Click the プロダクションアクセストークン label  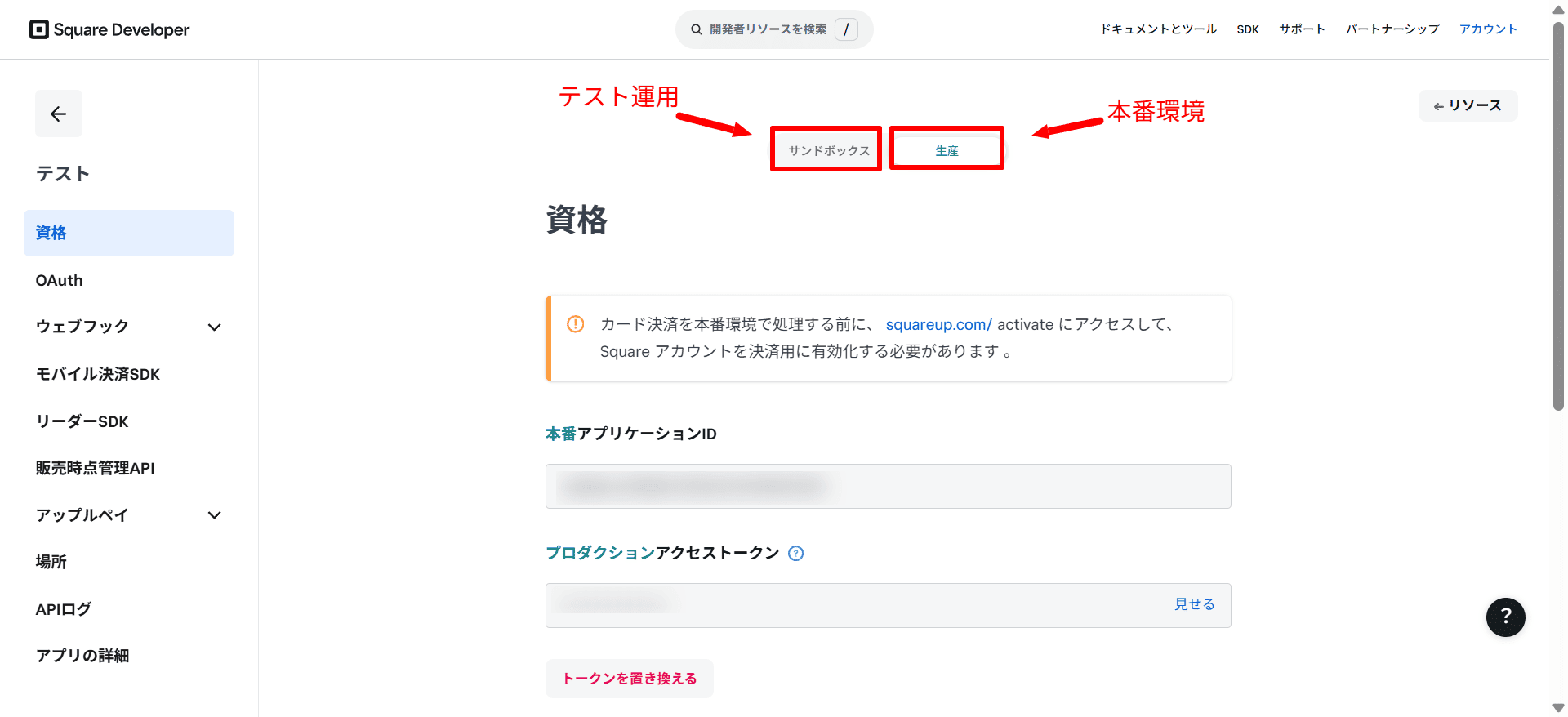click(x=662, y=553)
